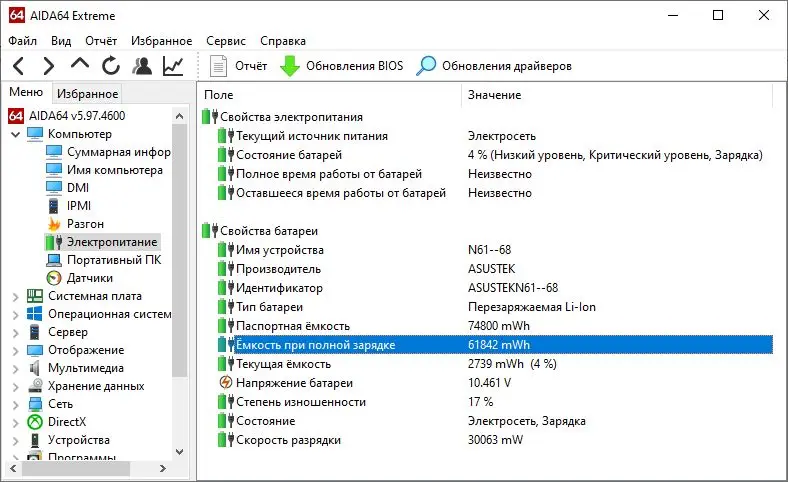Image resolution: width=788 pixels, height=482 pixels.
Task: Collapse the Компьютер tree node
Action: tap(15, 135)
